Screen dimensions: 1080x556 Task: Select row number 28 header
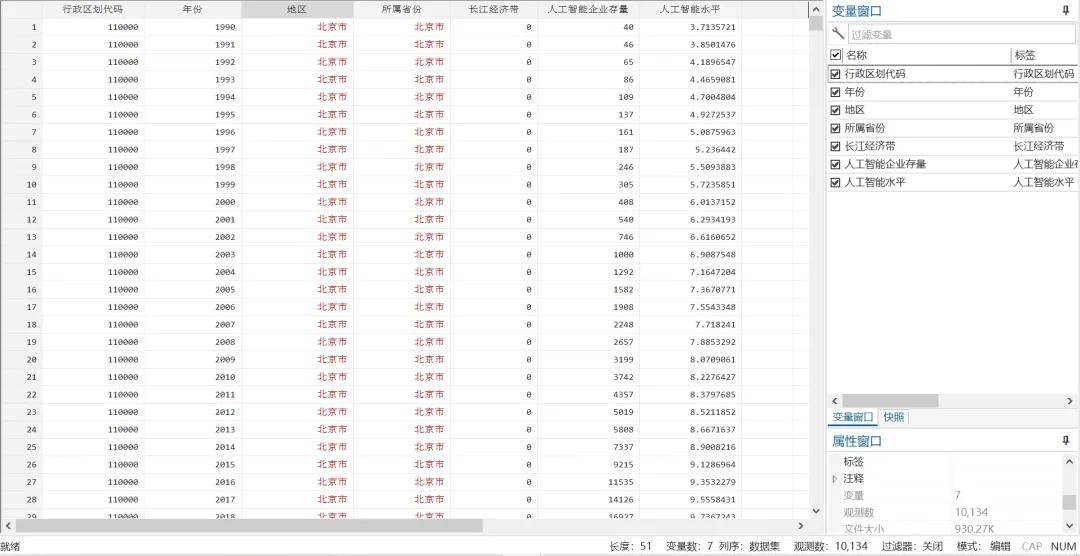(x=21, y=500)
